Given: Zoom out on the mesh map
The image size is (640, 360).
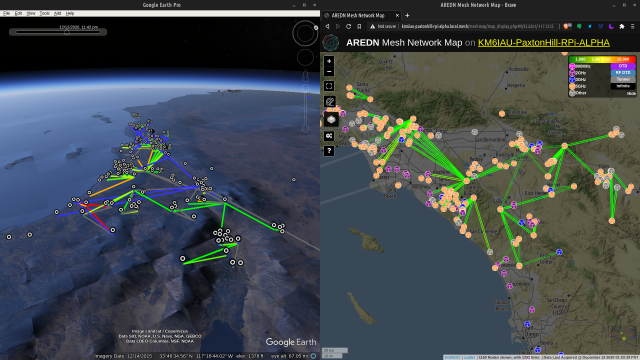Looking at the screenshot, I should click(329, 72).
